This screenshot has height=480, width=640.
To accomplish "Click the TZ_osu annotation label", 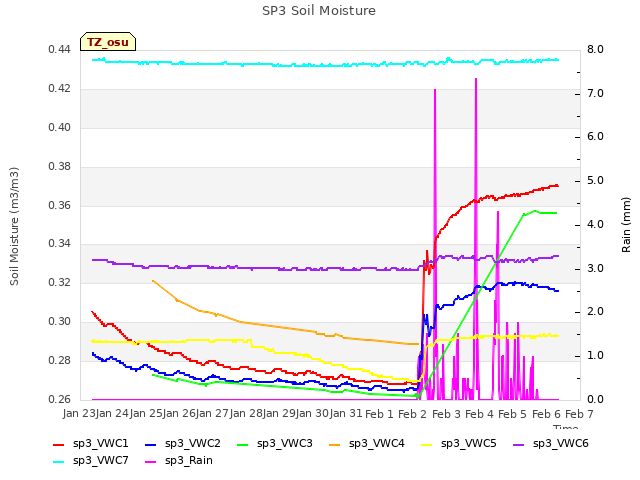I will pos(108,42).
